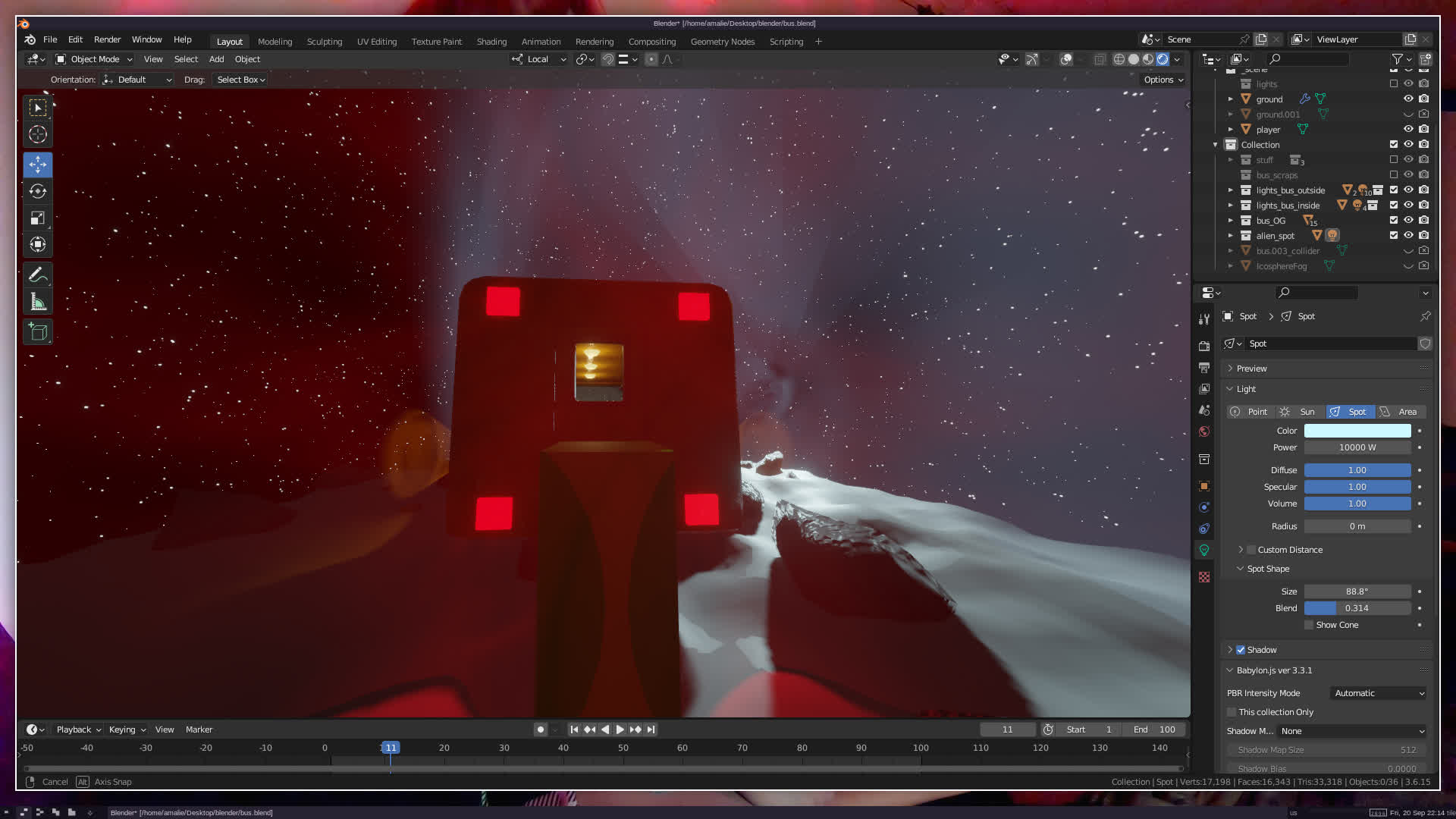The image size is (1456, 819).
Task: Open the Object Mode dropdown
Action: tap(95, 59)
